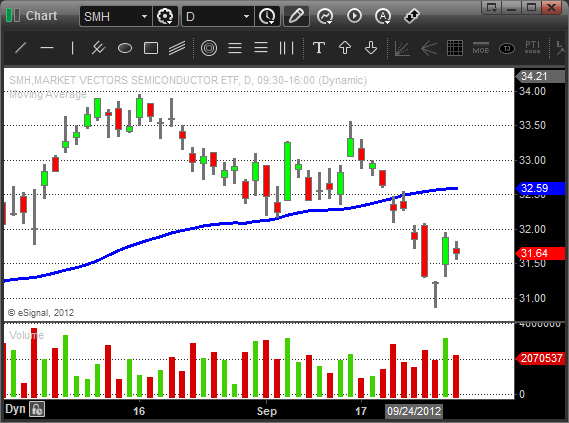Click the SMH Market Vectors title text
Image resolution: width=569 pixels, height=423 pixels.
click(x=188, y=80)
